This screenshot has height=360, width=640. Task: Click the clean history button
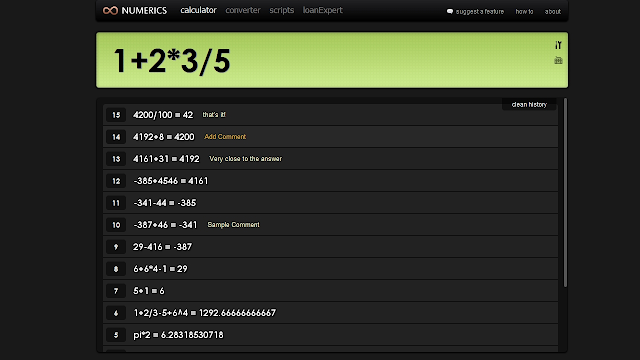coord(529,104)
